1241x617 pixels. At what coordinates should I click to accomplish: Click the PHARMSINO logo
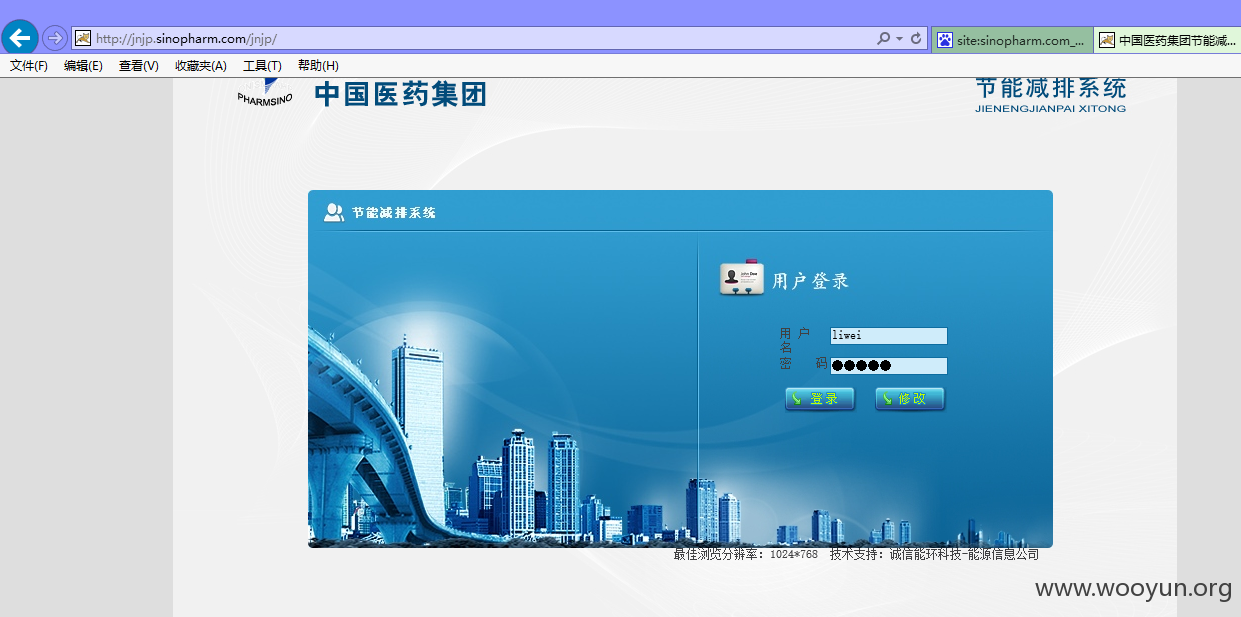click(x=265, y=93)
